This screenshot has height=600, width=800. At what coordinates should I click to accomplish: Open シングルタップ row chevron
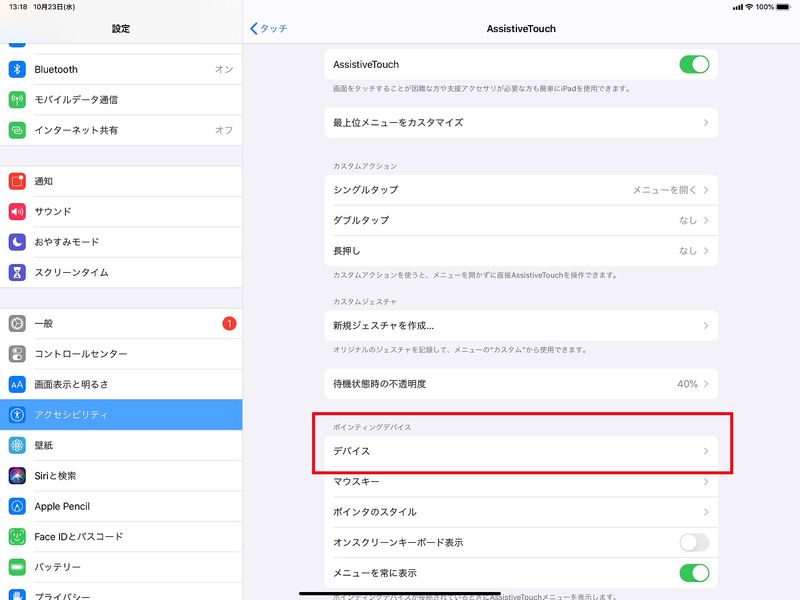coord(706,190)
